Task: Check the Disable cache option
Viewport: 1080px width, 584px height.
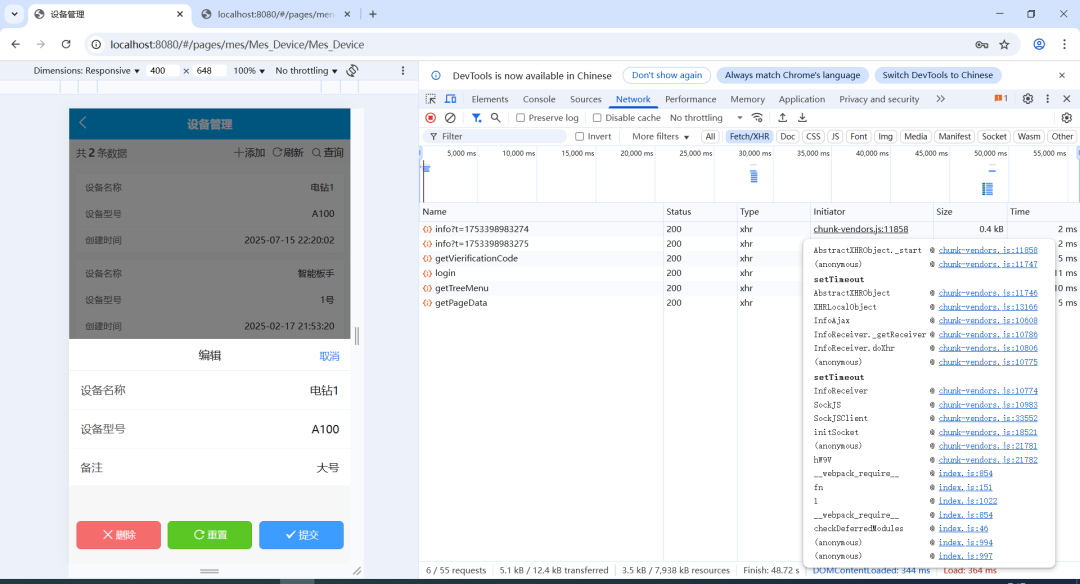Action: [597, 118]
